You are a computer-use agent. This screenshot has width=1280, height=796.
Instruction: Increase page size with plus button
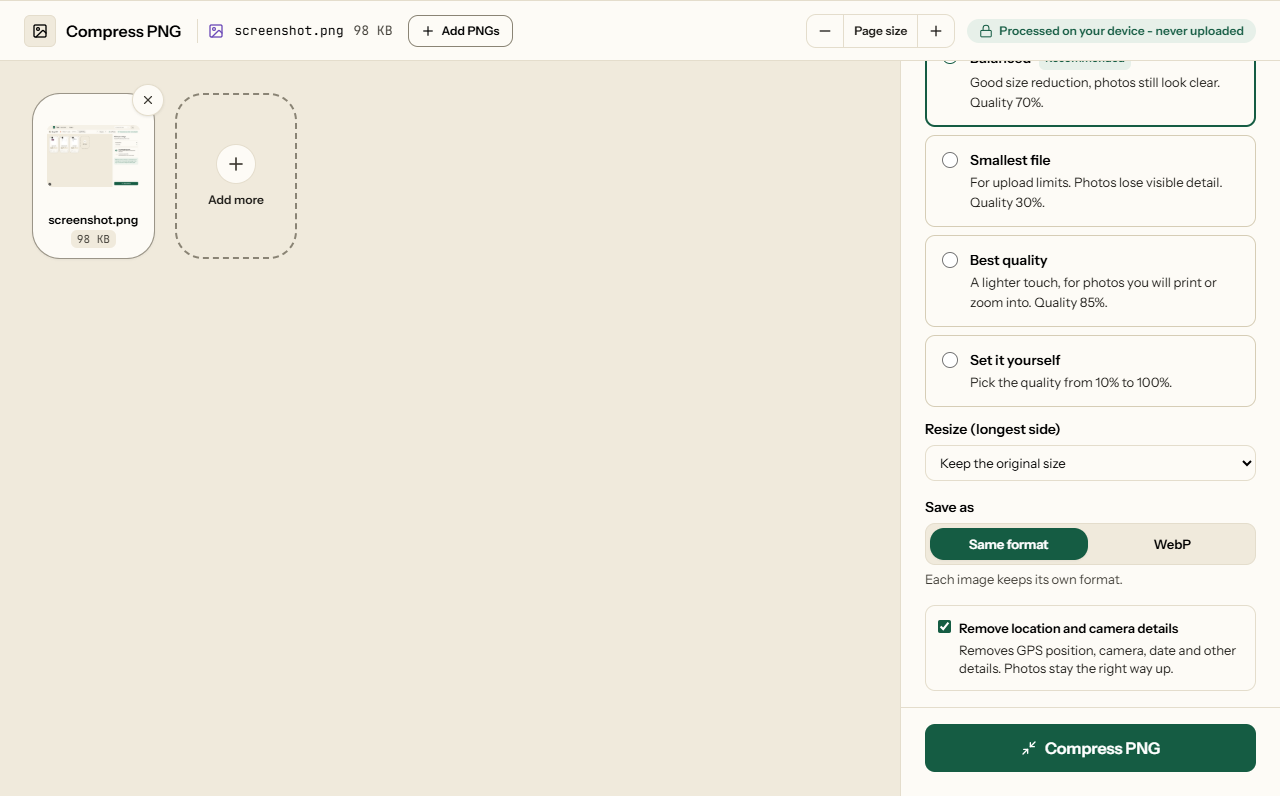[x=936, y=31]
